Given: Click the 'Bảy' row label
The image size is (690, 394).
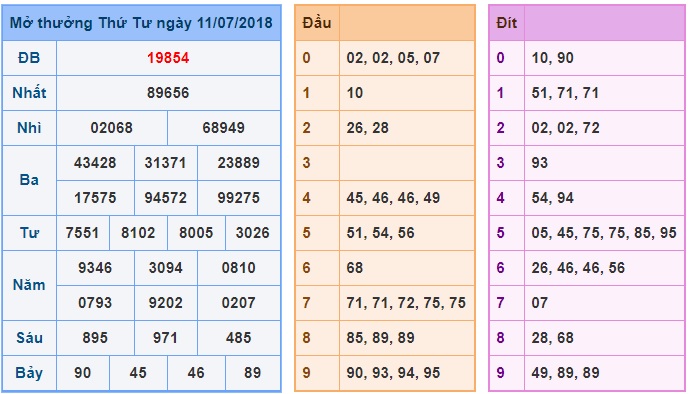Looking at the screenshot, I should pos(29,373).
